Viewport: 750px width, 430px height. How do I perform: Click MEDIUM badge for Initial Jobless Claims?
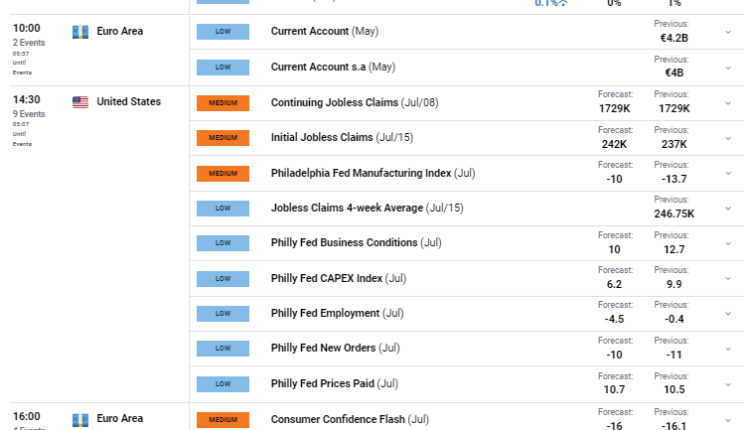point(223,138)
